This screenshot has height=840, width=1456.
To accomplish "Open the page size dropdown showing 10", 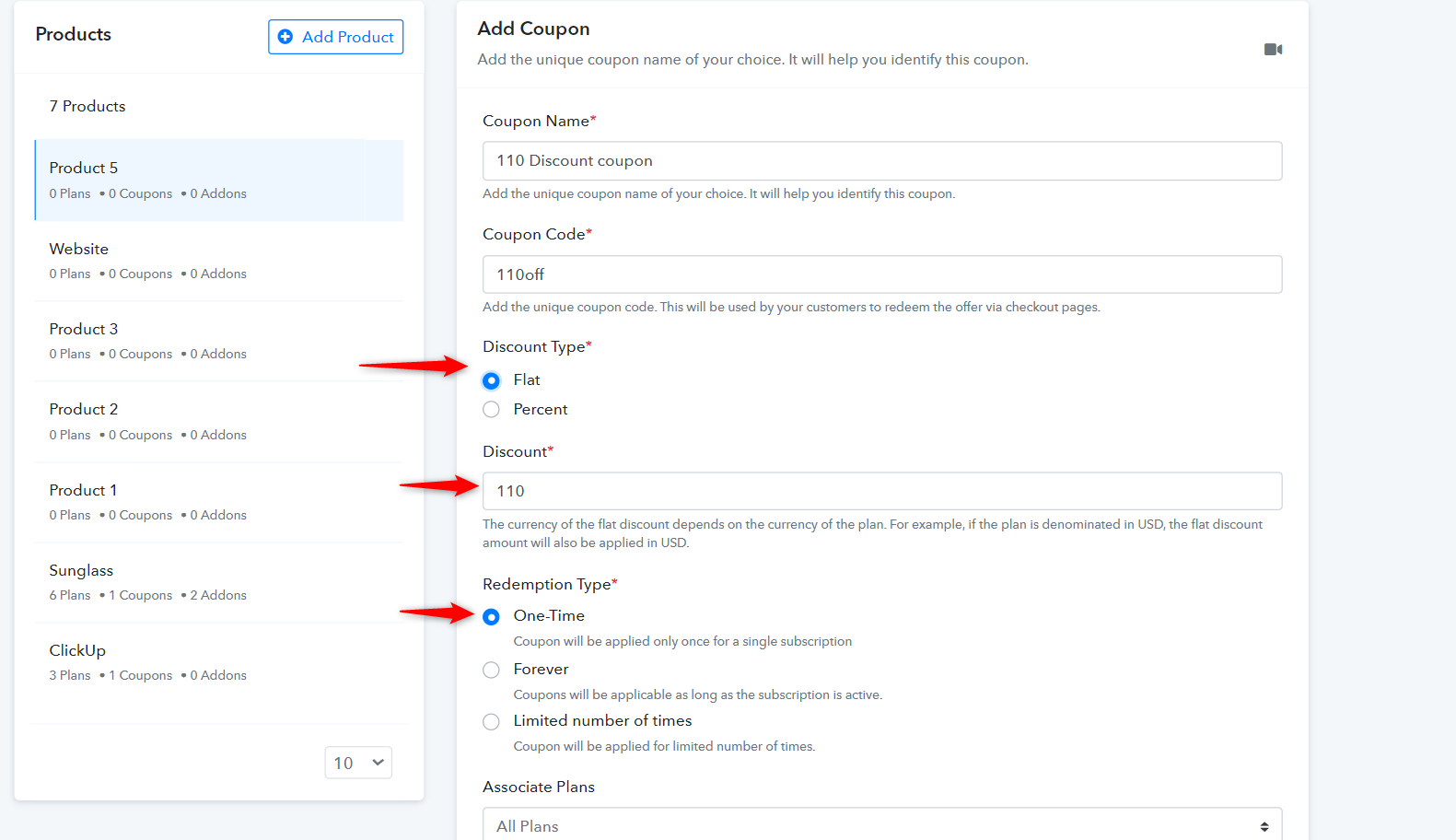I will coord(358,763).
